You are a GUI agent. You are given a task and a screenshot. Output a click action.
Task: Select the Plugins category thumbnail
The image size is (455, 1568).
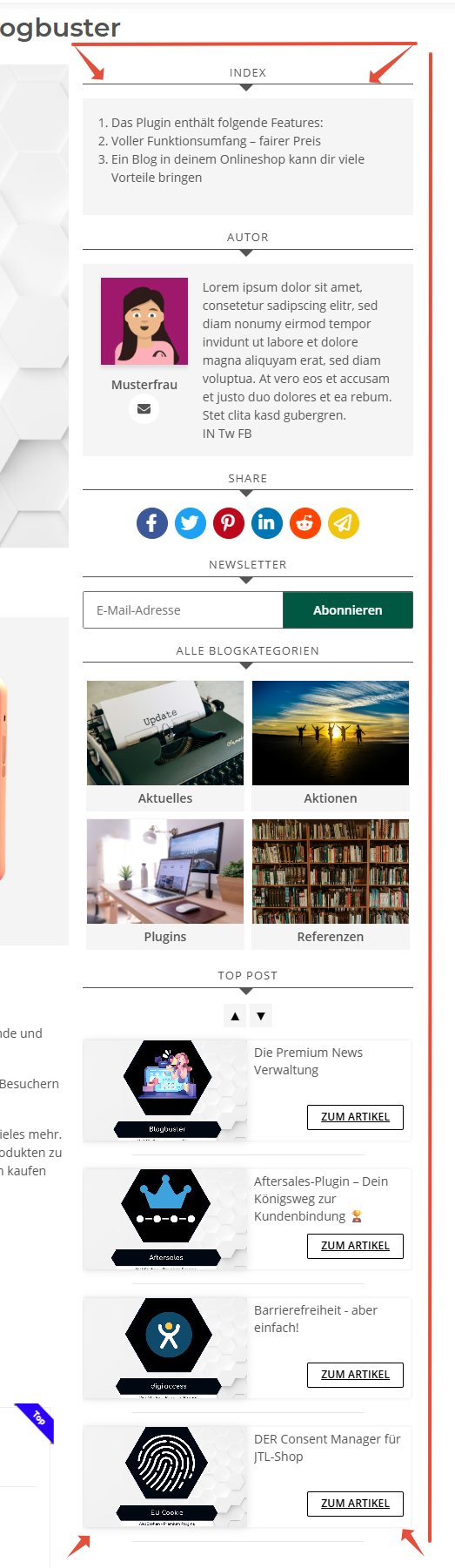[165, 885]
